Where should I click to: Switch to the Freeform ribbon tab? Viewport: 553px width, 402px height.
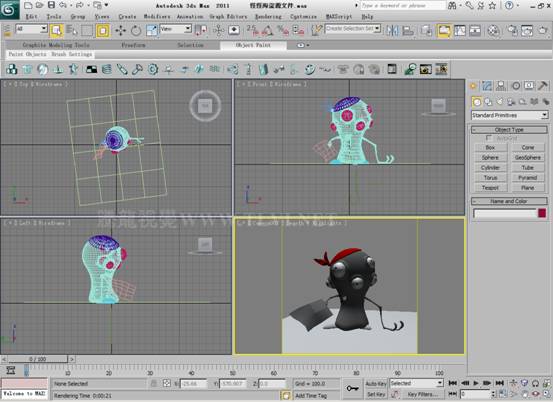pyautogui.click(x=133, y=45)
